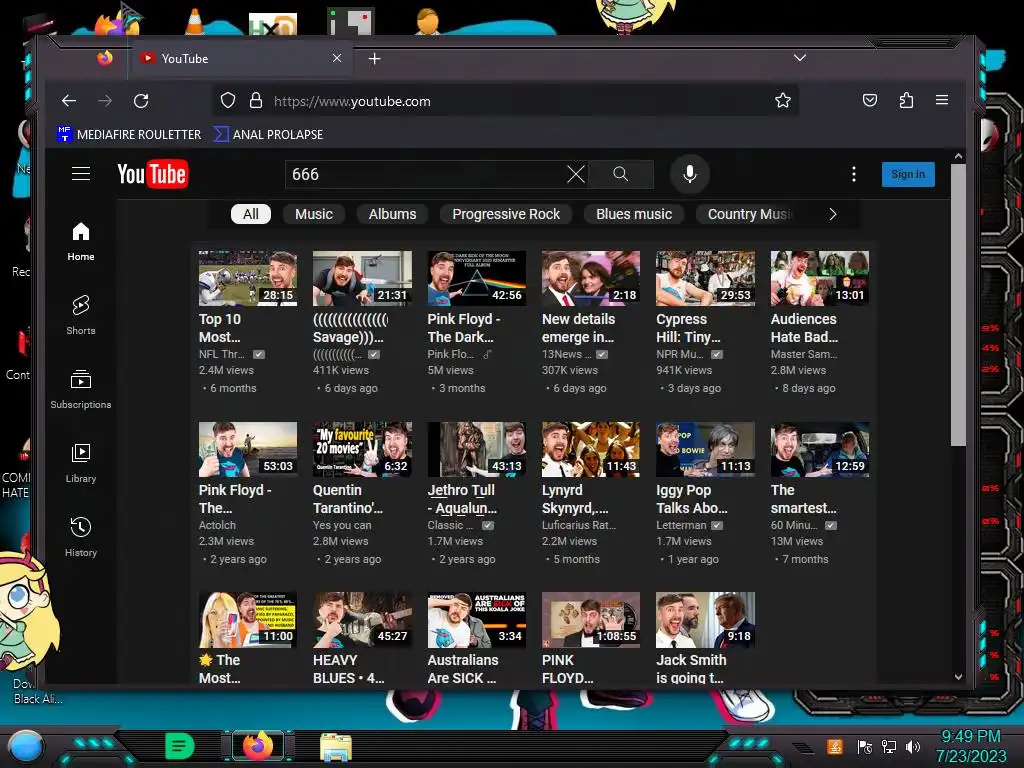Open 'The smartest...' 12:59 video thumbnail
The image size is (1024, 768).
point(820,449)
